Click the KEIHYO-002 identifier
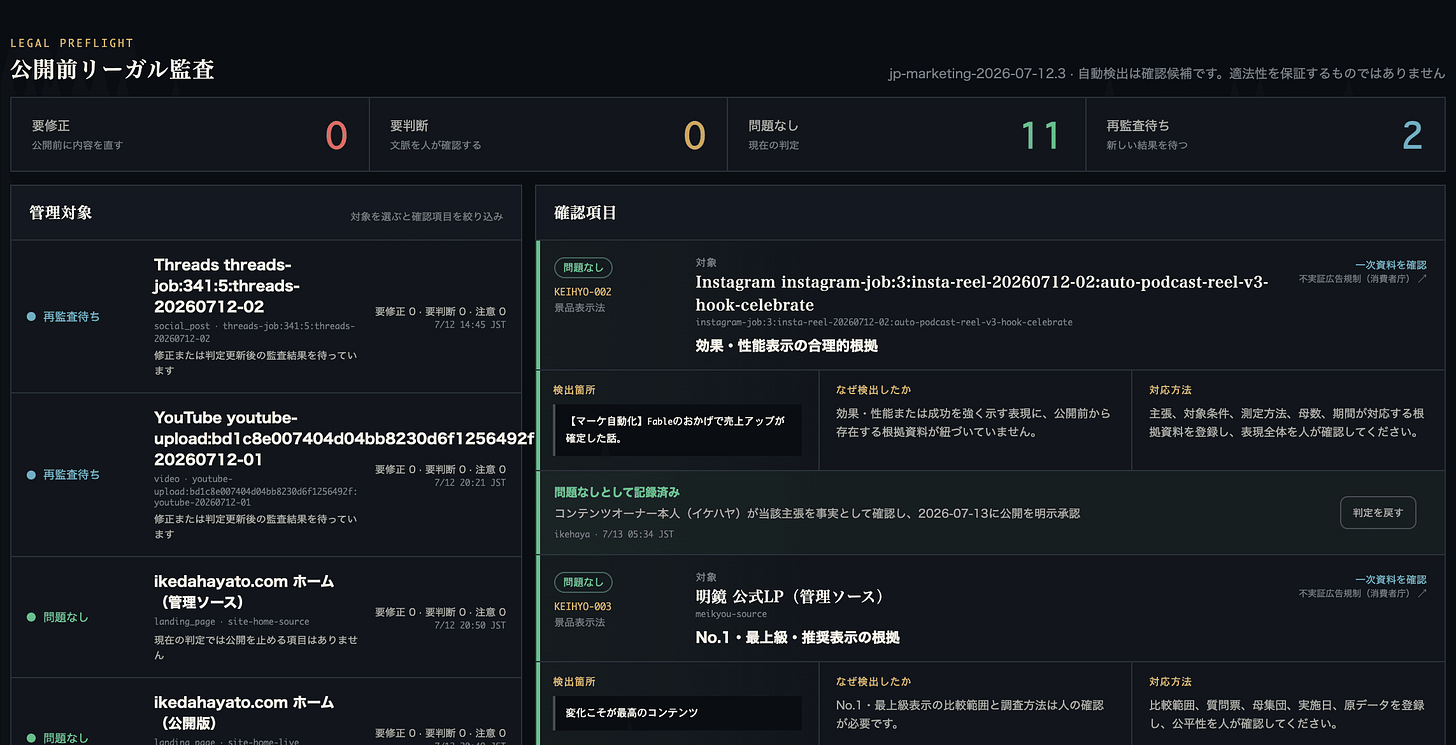The image size is (1456, 745). (x=583, y=292)
